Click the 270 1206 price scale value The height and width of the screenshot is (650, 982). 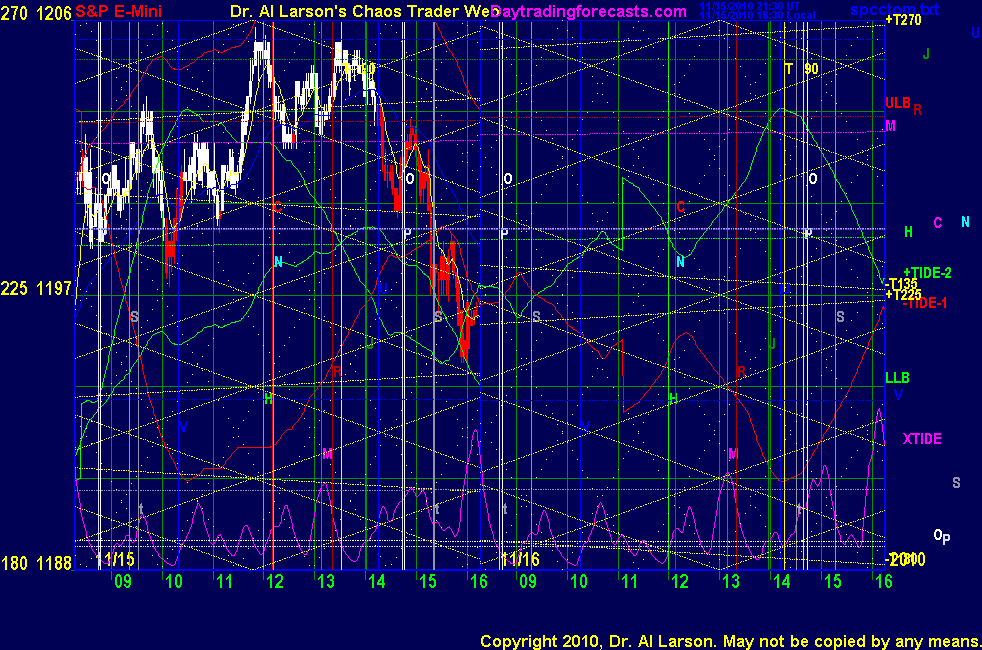(x=36, y=13)
